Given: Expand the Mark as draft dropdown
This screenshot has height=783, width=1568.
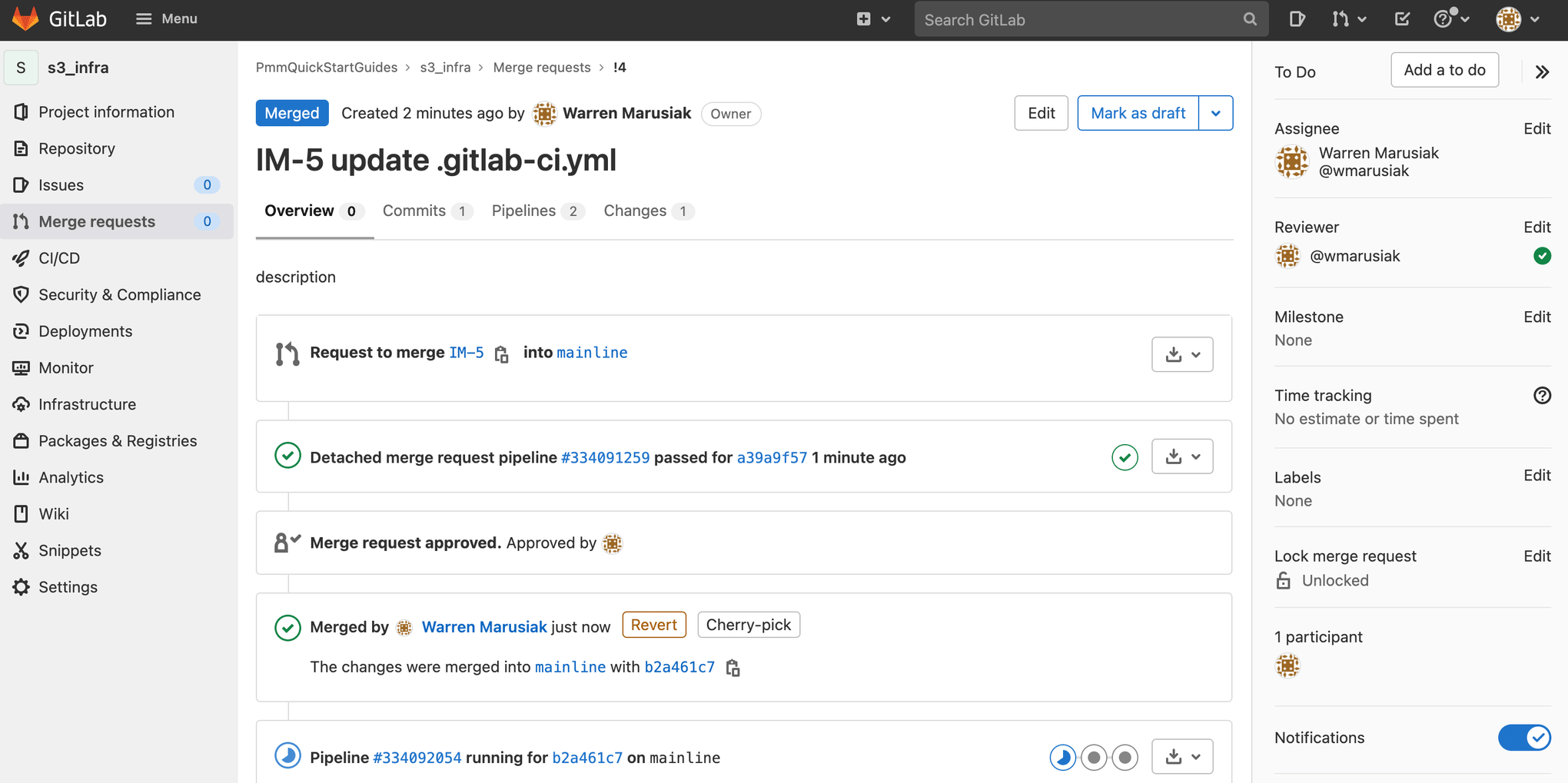Looking at the screenshot, I should [x=1216, y=113].
